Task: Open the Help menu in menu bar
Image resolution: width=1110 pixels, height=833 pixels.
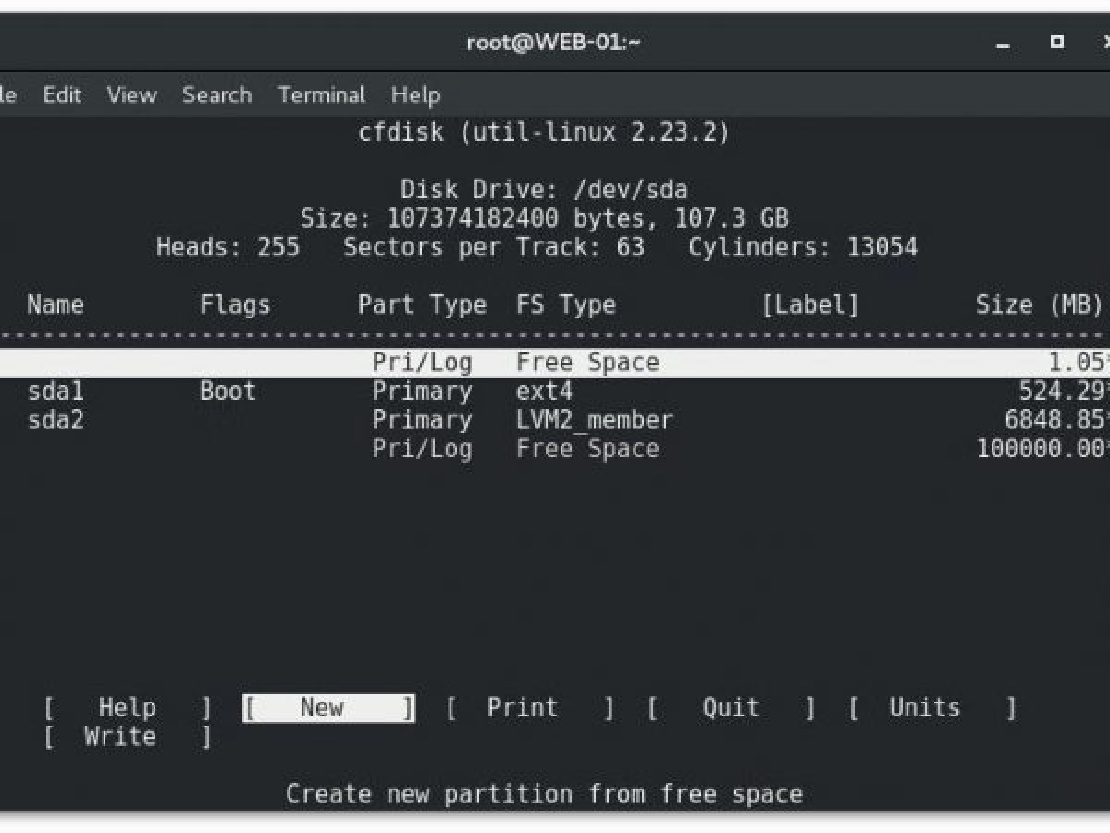Action: 416,95
